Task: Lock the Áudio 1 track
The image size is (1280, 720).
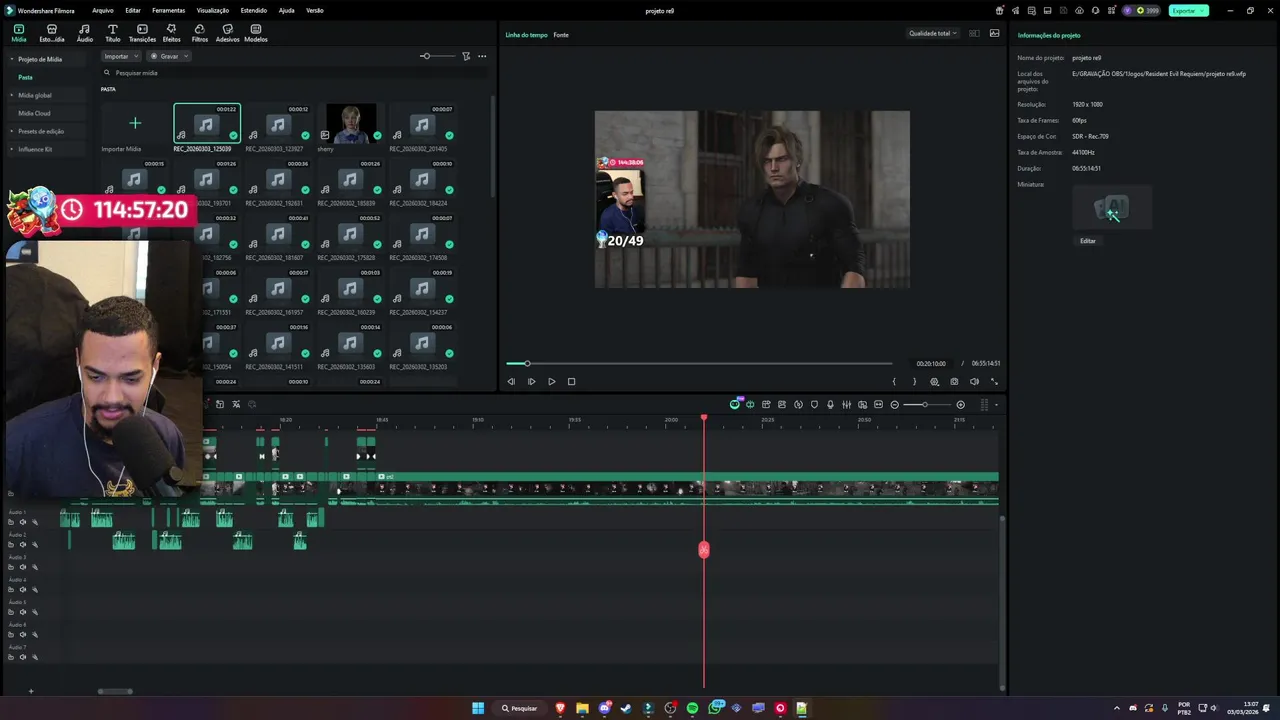Action: [x=11, y=522]
